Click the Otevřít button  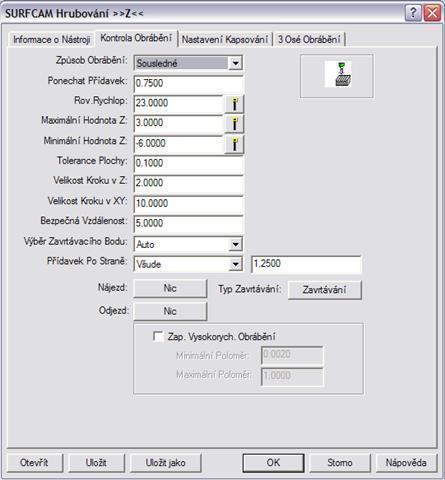click(x=34, y=463)
